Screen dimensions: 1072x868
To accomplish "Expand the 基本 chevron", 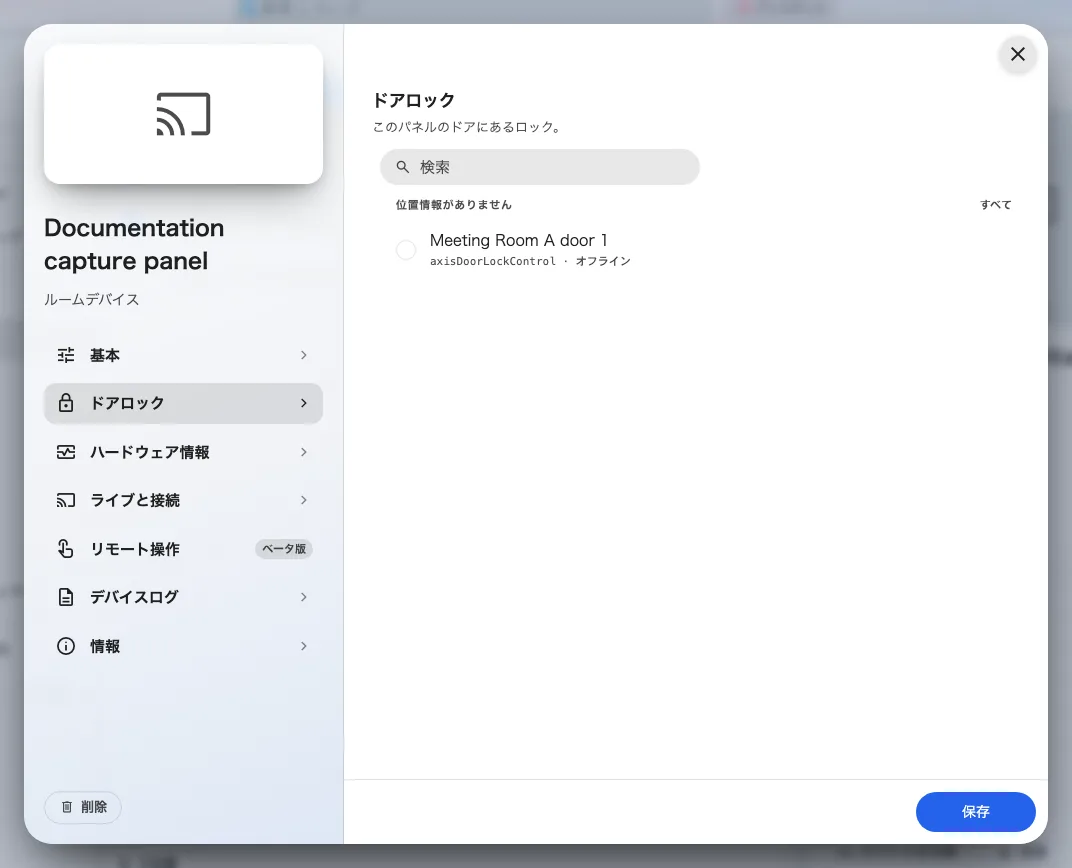I will click(x=304, y=355).
